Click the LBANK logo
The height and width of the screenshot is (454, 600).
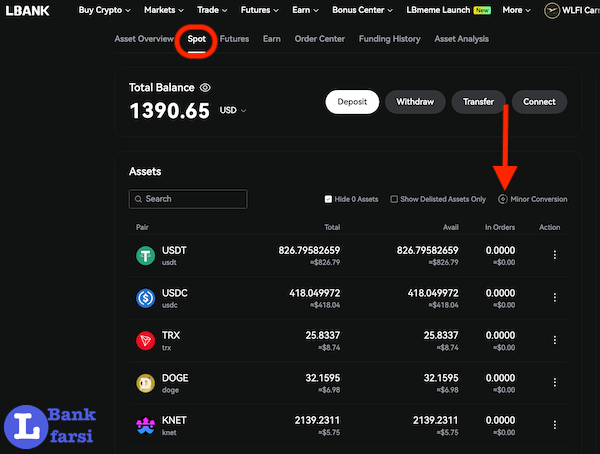click(x=29, y=11)
